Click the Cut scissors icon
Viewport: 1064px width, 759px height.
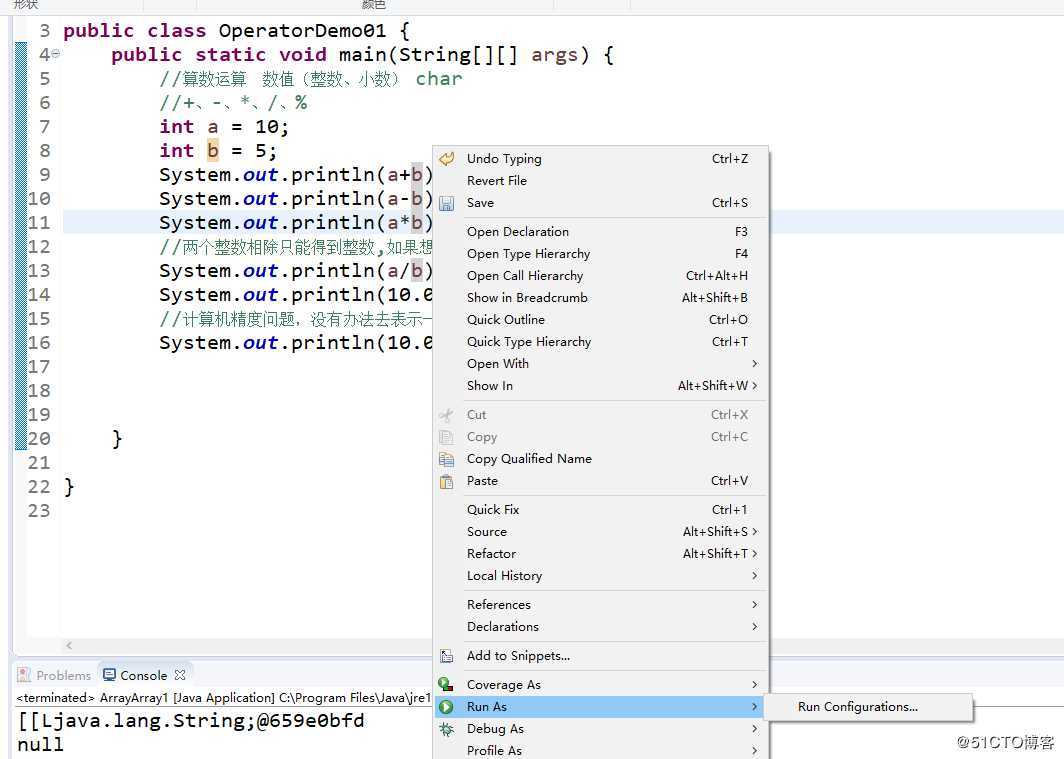[x=446, y=414]
